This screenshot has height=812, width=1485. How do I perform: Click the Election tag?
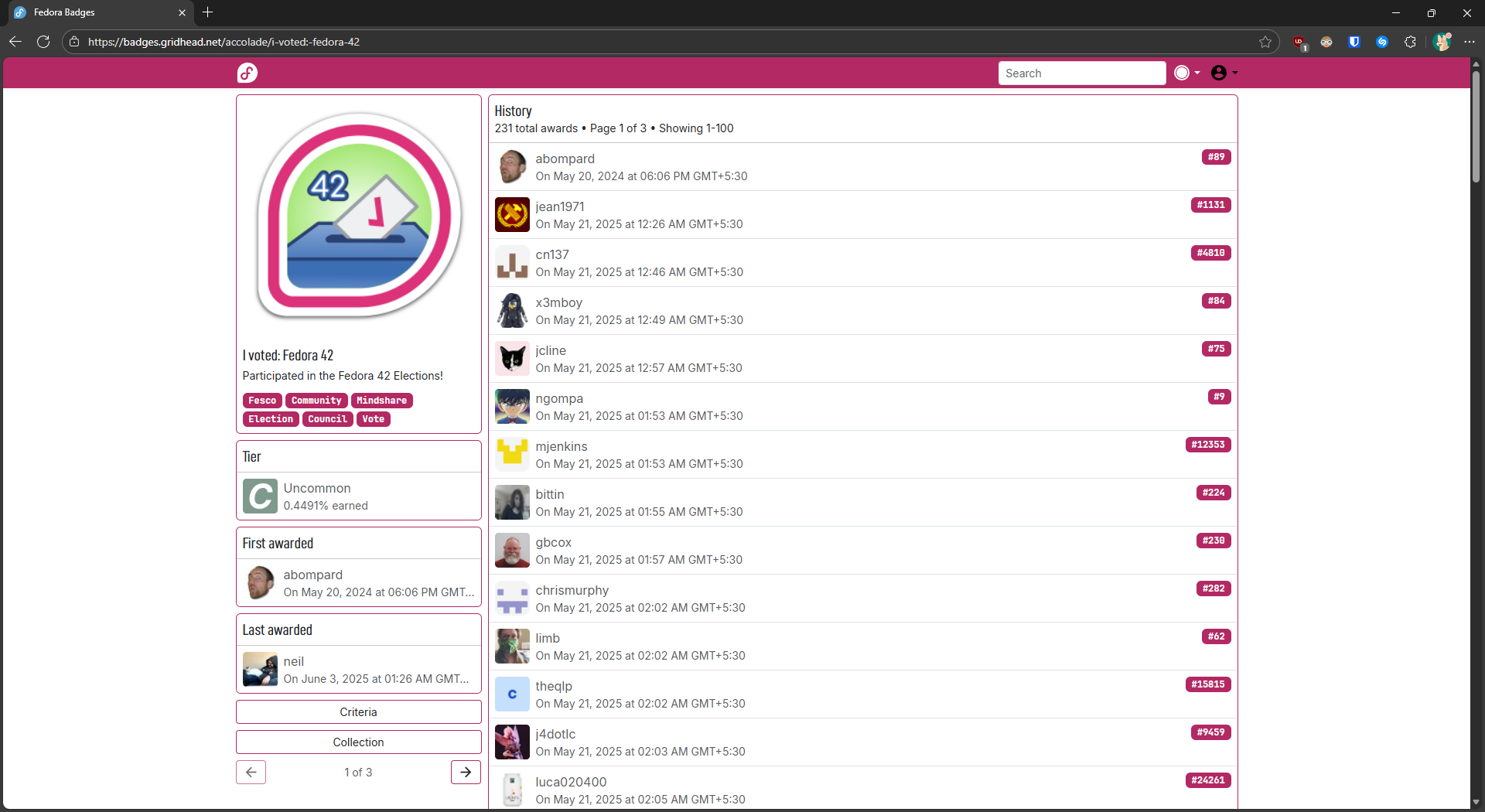point(270,419)
